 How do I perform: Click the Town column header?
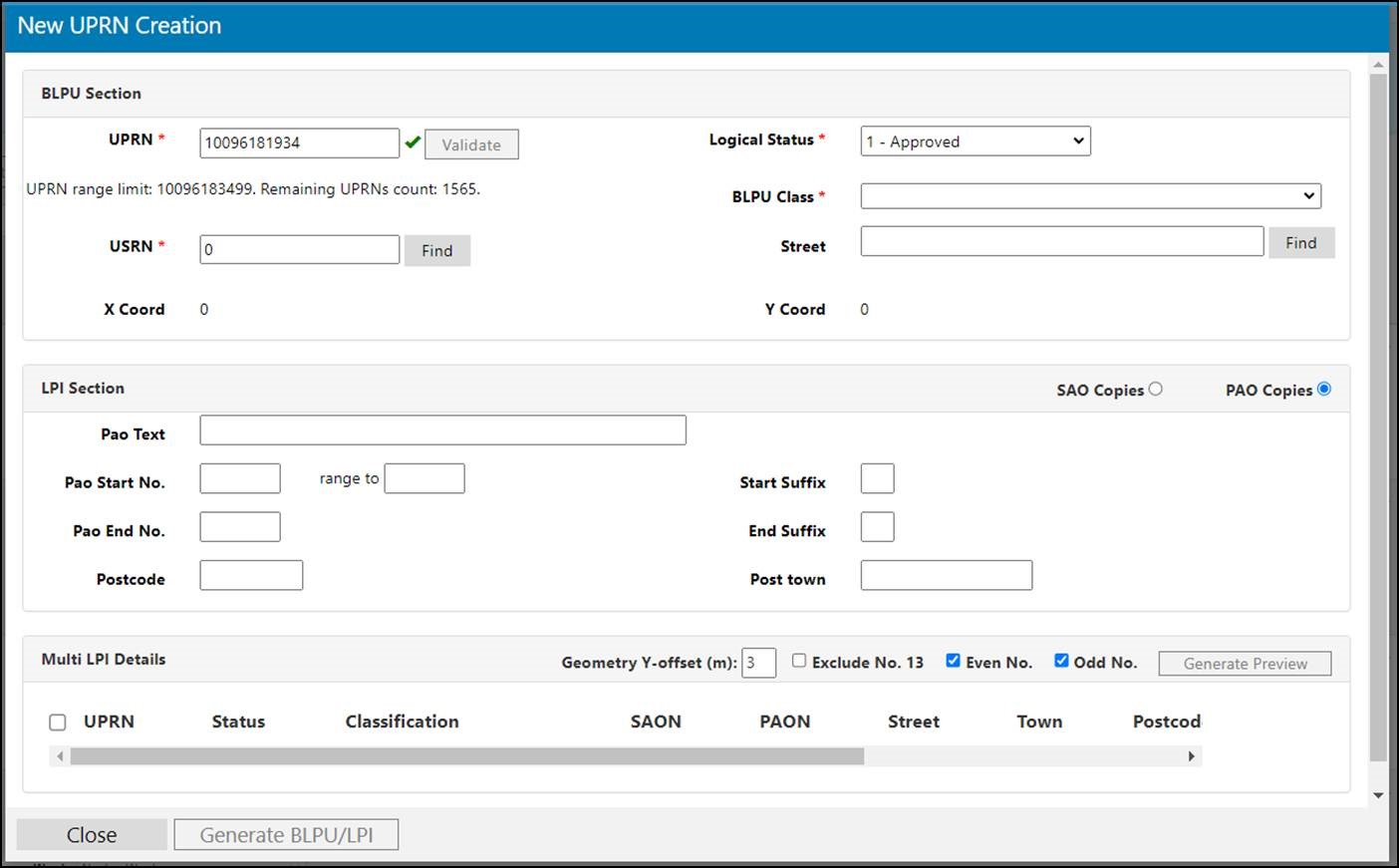[1039, 722]
